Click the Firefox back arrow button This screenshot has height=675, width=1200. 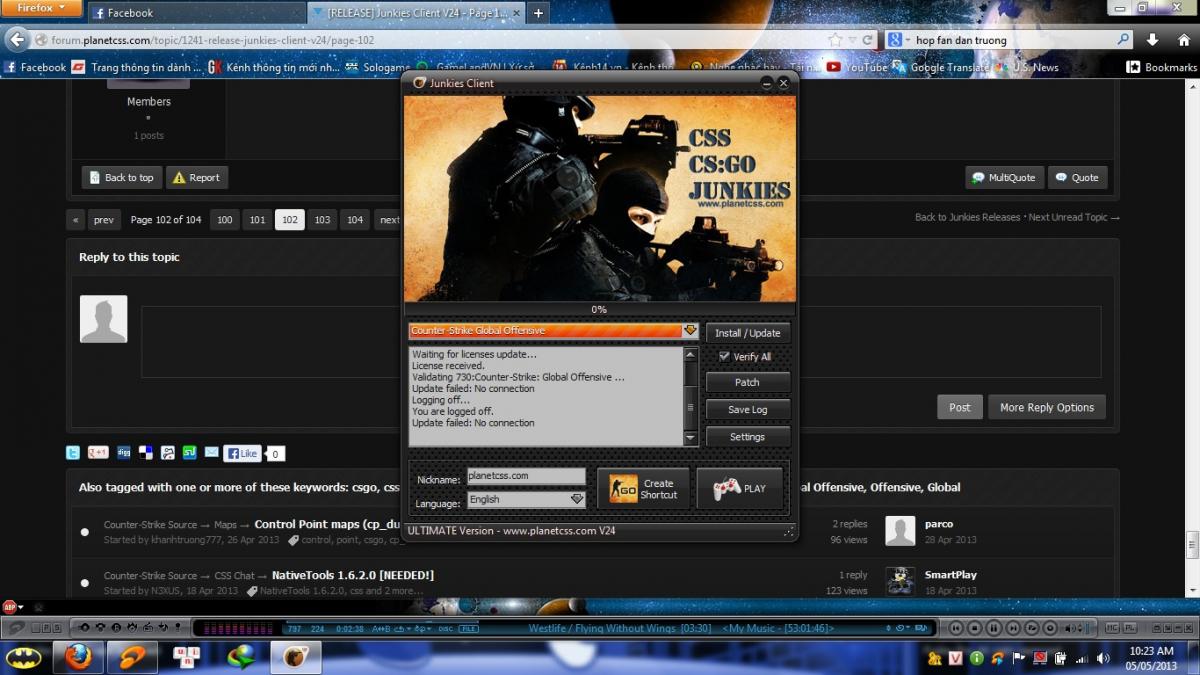[17, 40]
